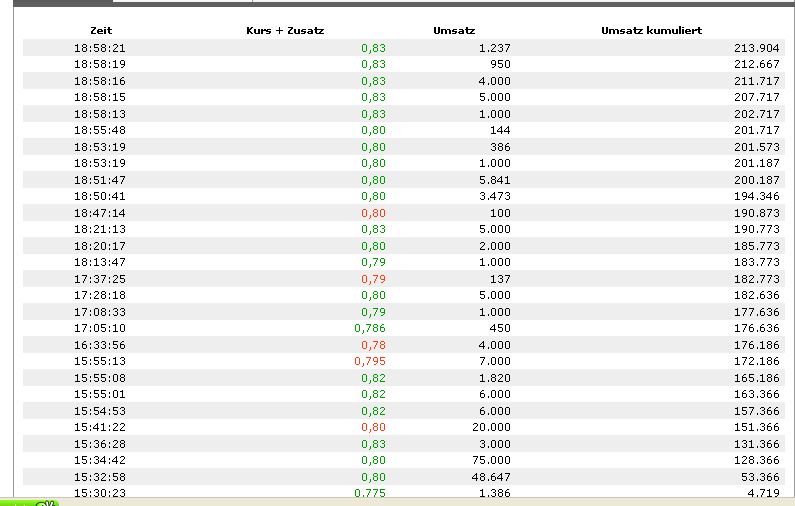Click the time 18:20:17
Screen dimensions: 795x506
[x=100, y=245]
